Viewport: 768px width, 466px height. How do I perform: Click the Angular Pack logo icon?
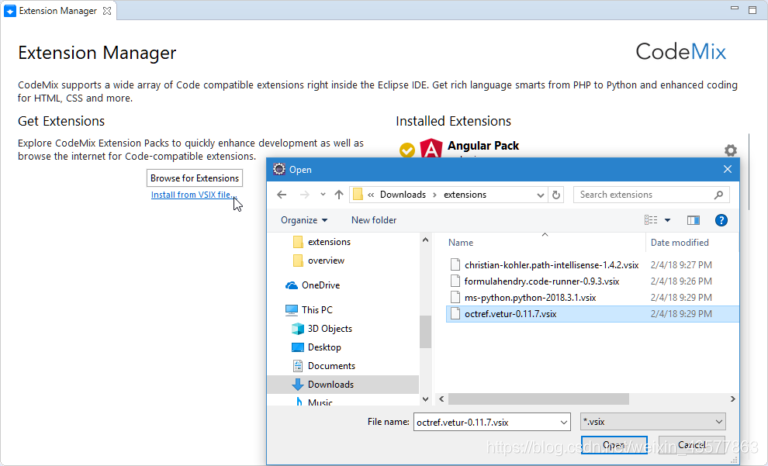[x=431, y=148]
